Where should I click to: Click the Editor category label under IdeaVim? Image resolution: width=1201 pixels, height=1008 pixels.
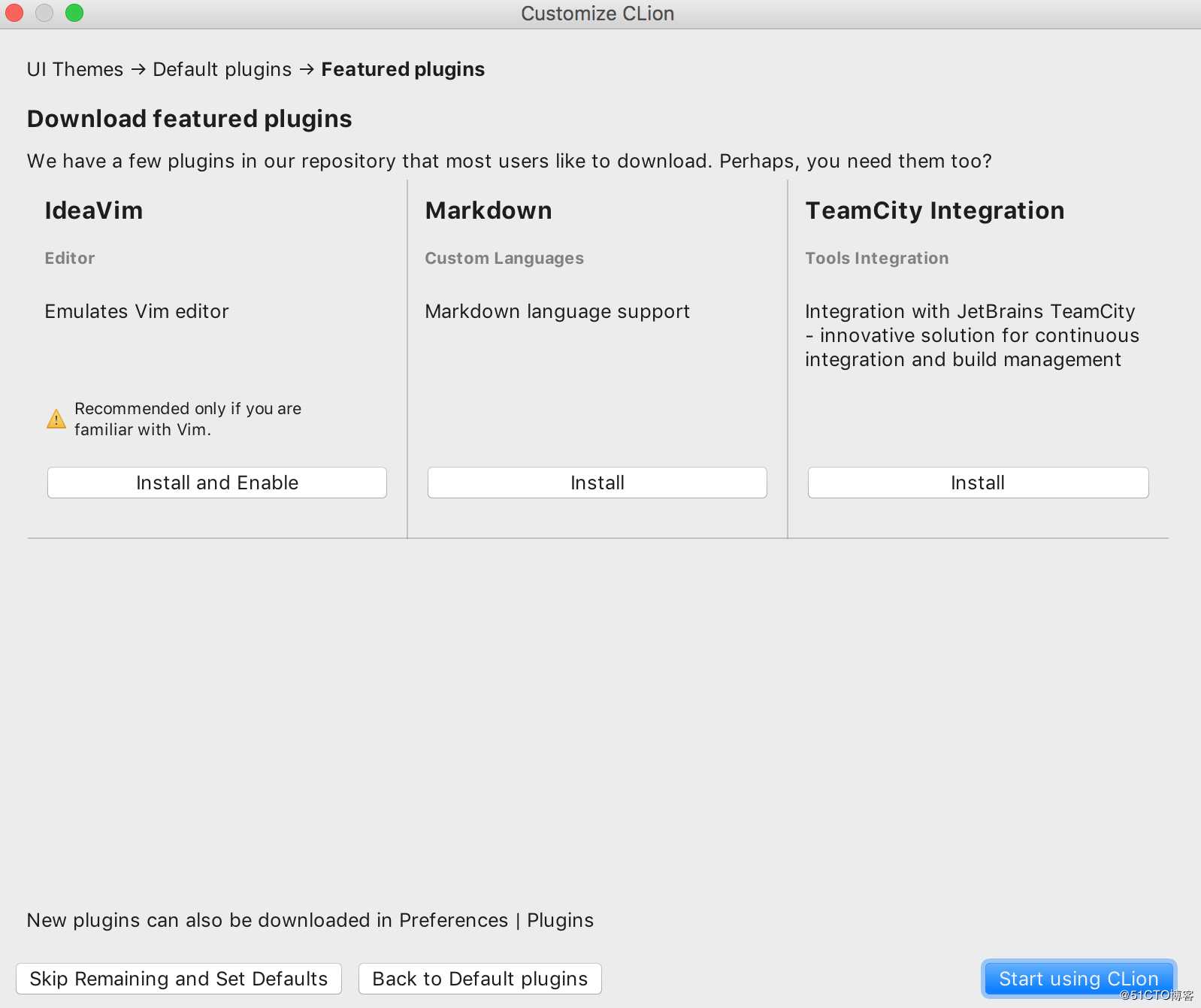(x=70, y=258)
